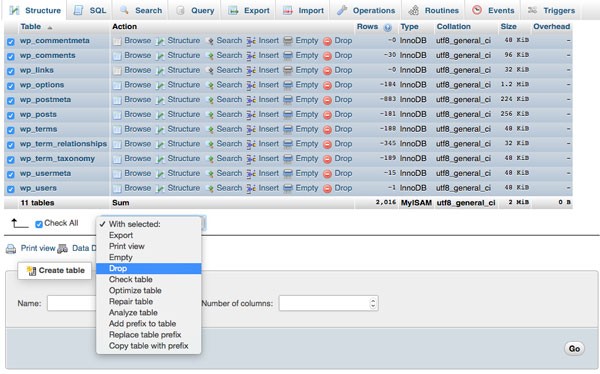Open the wp_options table link
The image size is (600, 374).
pyautogui.click(x=42, y=85)
